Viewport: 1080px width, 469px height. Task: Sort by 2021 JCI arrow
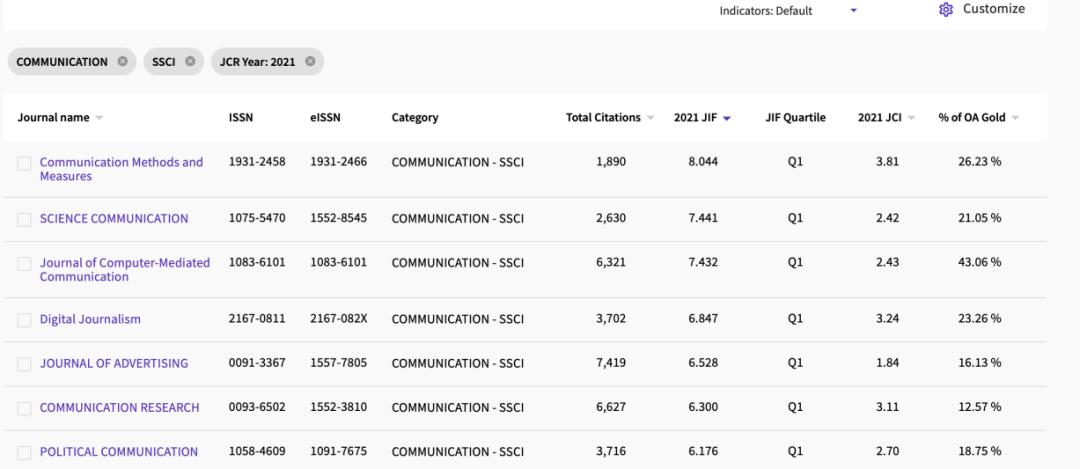click(x=912, y=118)
